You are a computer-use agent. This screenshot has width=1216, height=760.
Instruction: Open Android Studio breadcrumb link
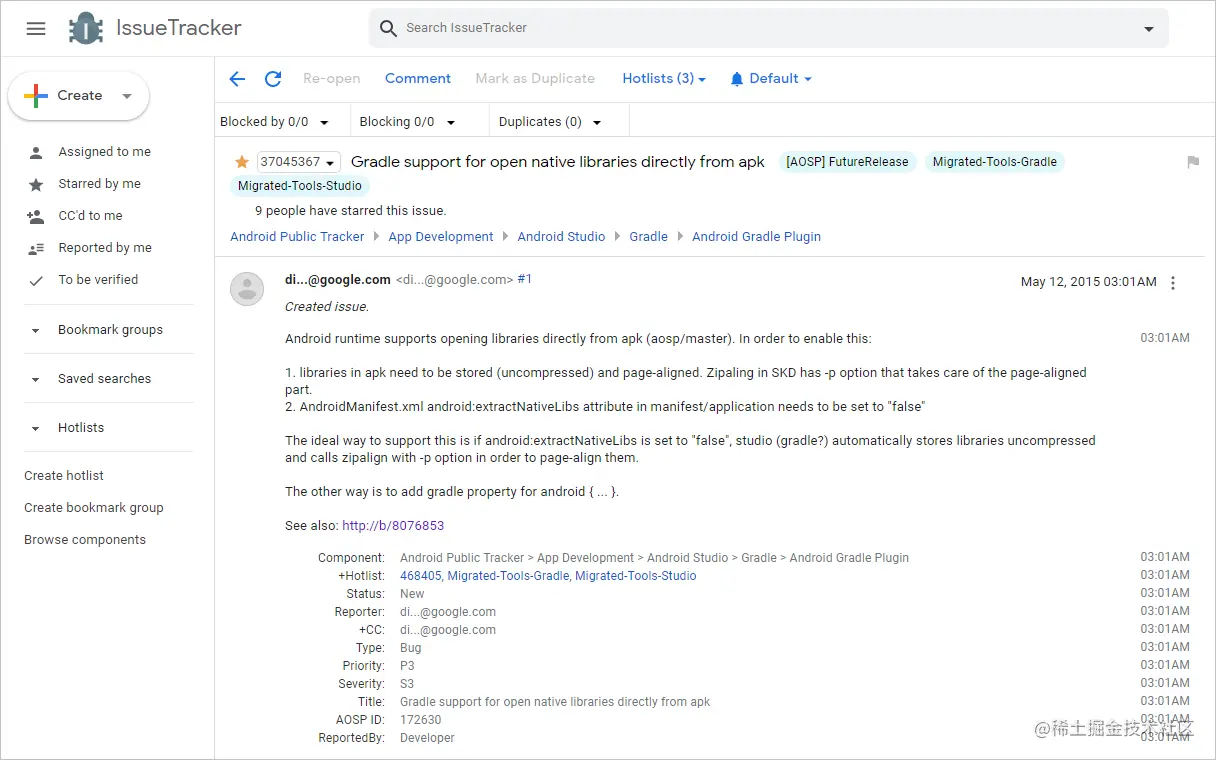[561, 237]
